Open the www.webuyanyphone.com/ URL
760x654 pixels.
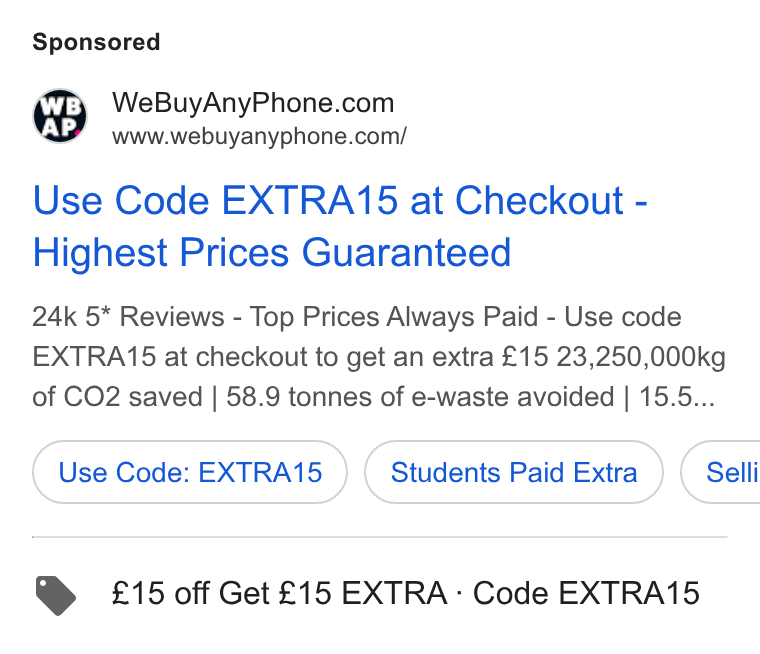point(259,136)
